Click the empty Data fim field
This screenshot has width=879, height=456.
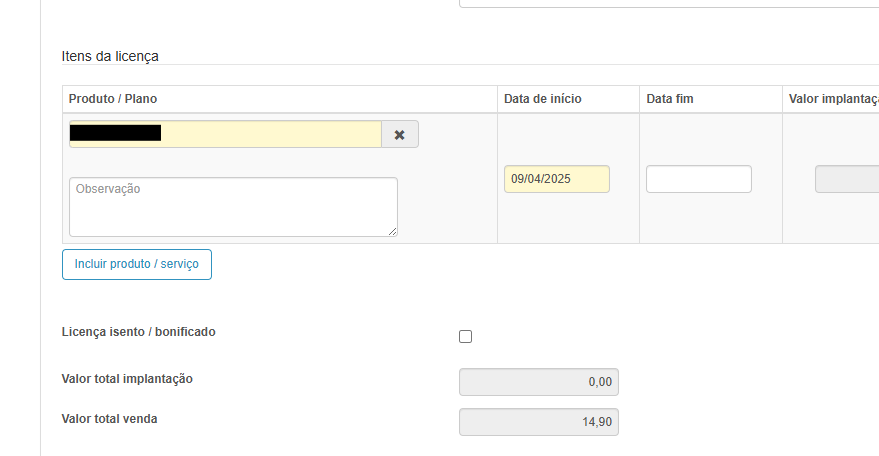point(698,179)
